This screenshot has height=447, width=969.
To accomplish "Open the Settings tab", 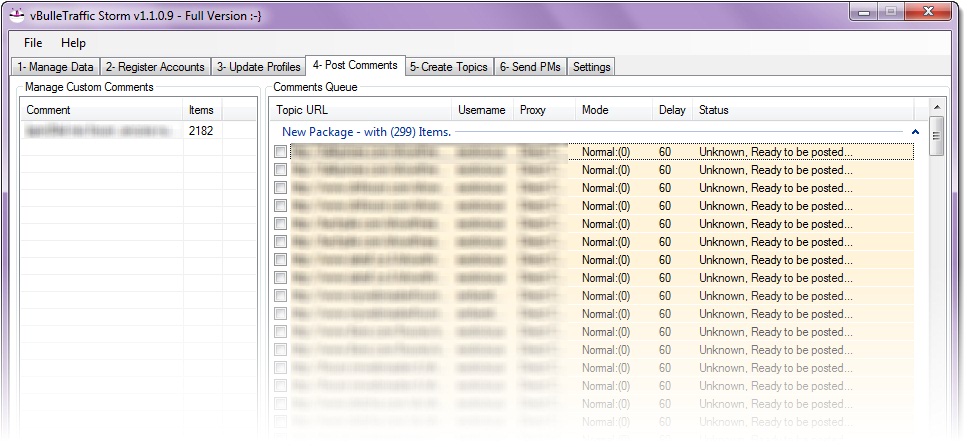I will [x=592, y=67].
